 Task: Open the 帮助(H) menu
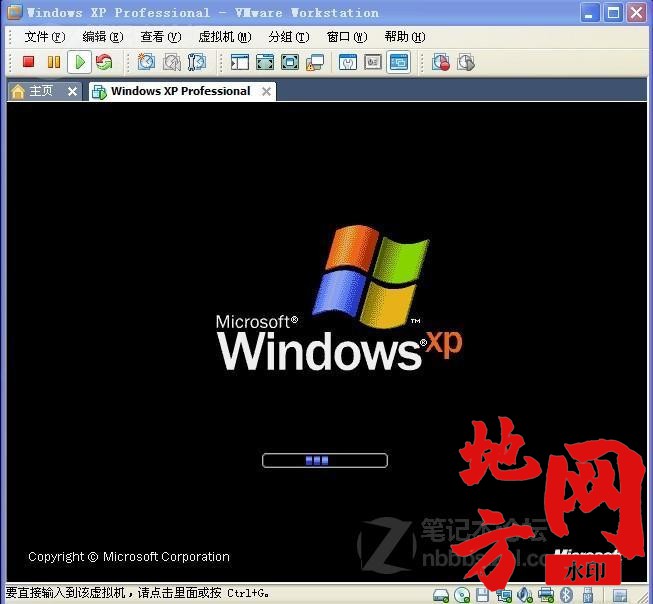pyautogui.click(x=405, y=37)
